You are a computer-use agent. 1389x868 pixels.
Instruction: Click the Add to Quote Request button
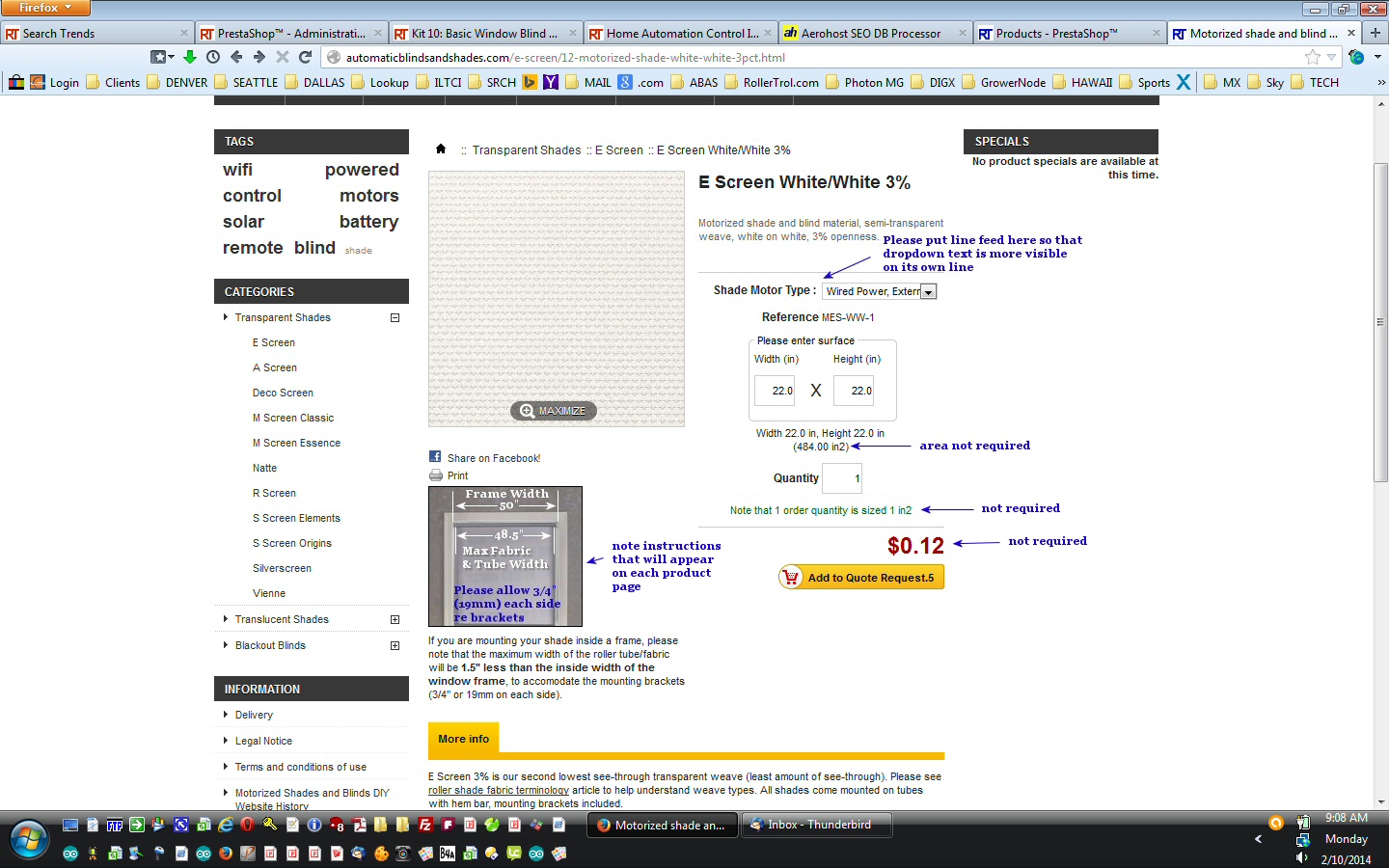point(861,578)
